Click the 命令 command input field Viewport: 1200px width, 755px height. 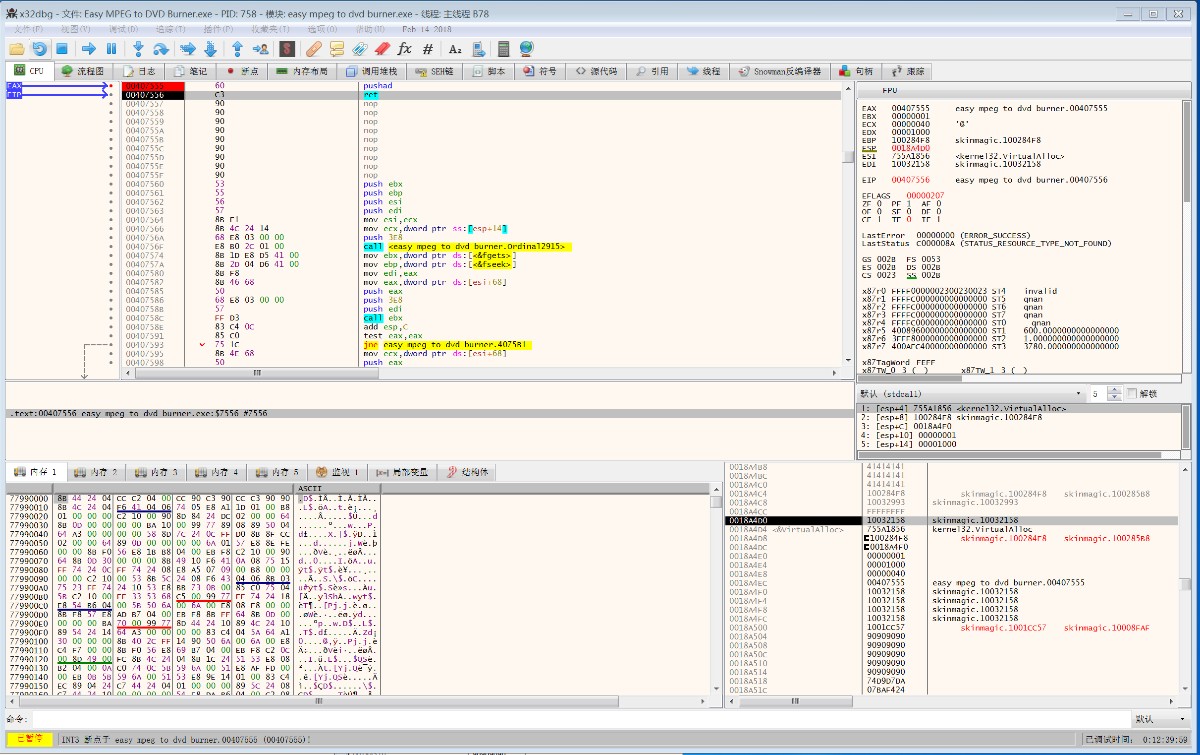pyautogui.click(x=580, y=719)
